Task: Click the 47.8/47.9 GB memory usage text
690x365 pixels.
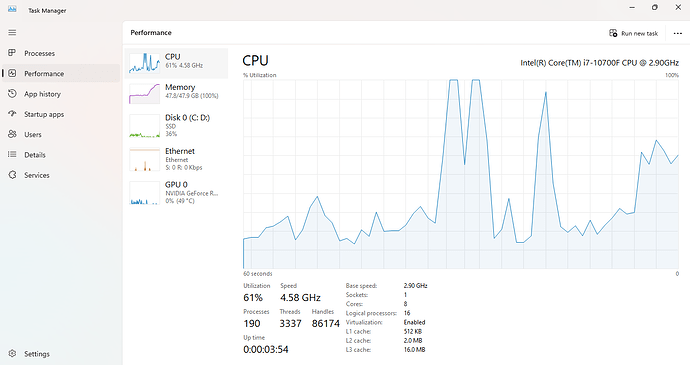Action: tap(192, 96)
